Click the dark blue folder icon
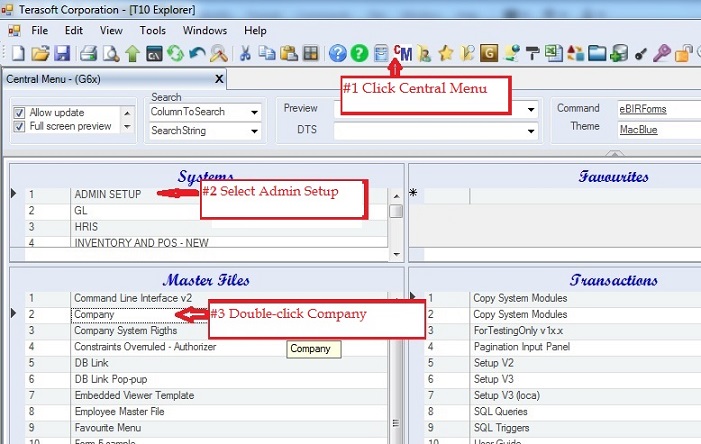This screenshot has width=701, height=444. [x=597, y=53]
